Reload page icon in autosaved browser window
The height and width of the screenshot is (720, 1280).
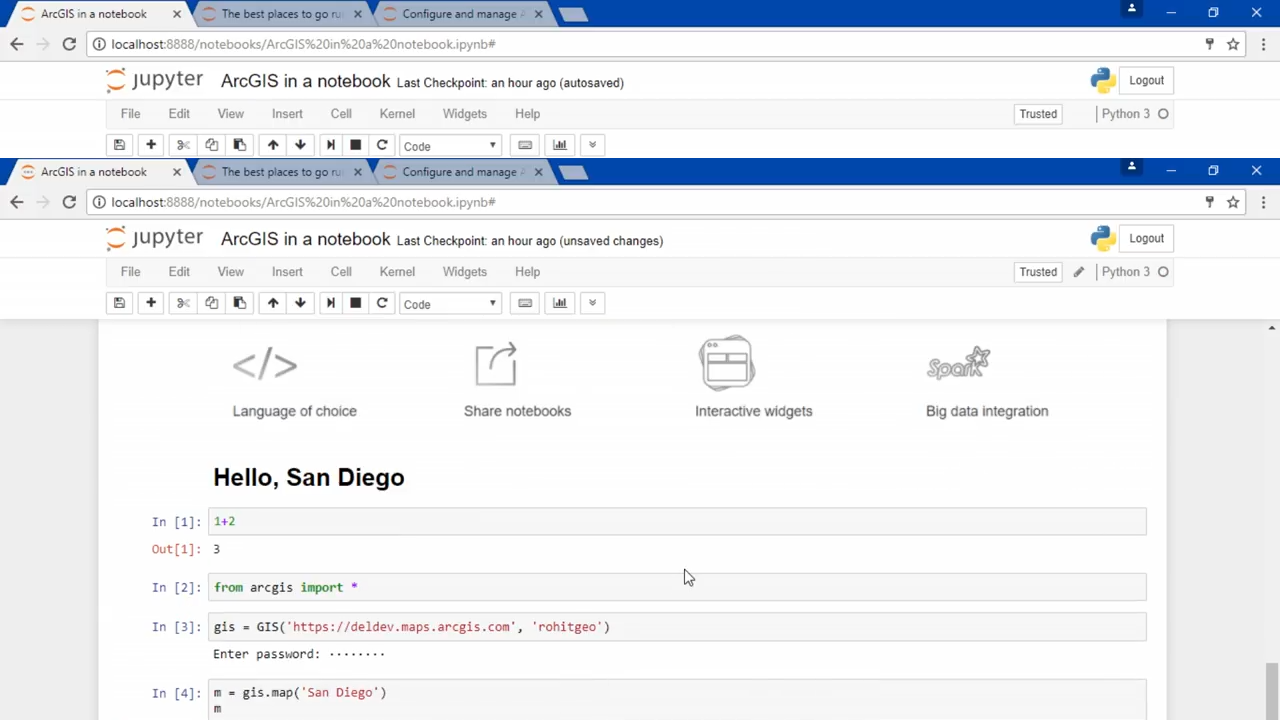69,44
